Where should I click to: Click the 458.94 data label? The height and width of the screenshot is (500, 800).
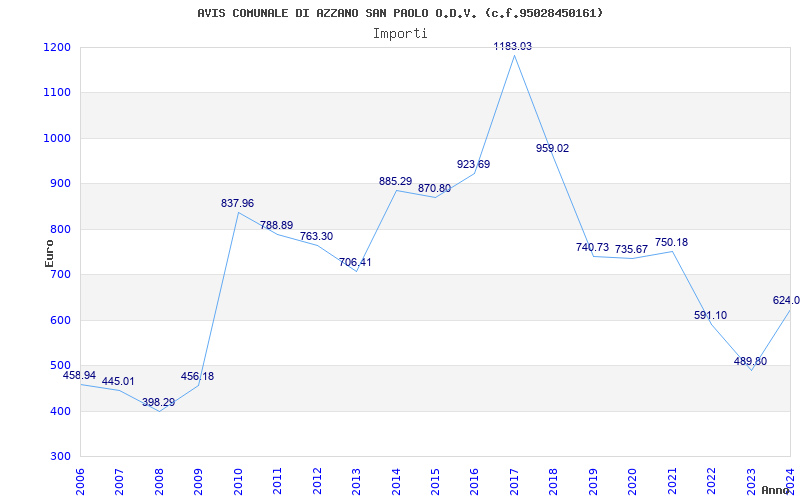[x=79, y=376]
